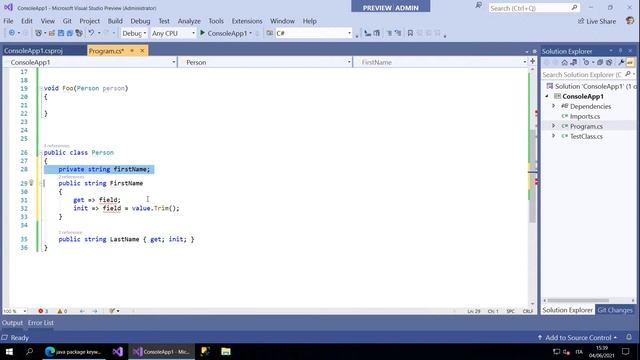The width and height of the screenshot is (640, 360).
Task: Open the Windows action center icon
Action: point(626,351)
